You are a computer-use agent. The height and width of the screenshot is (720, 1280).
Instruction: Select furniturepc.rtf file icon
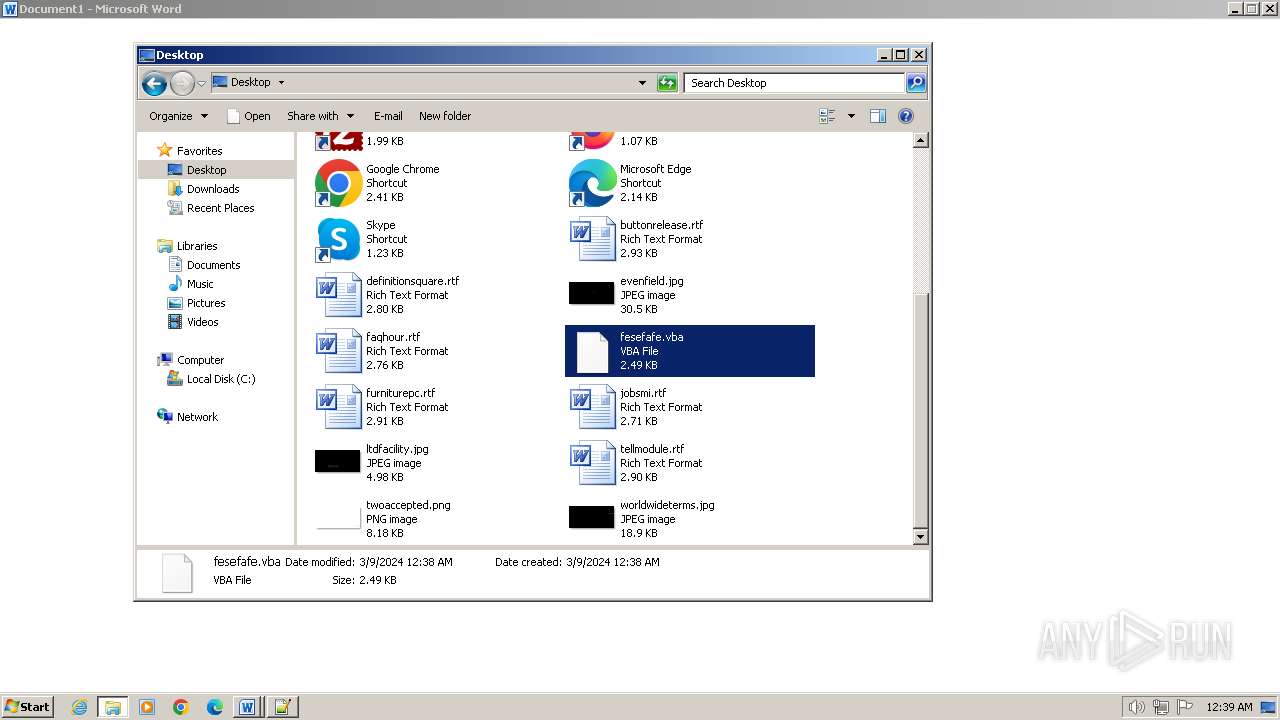pos(338,407)
